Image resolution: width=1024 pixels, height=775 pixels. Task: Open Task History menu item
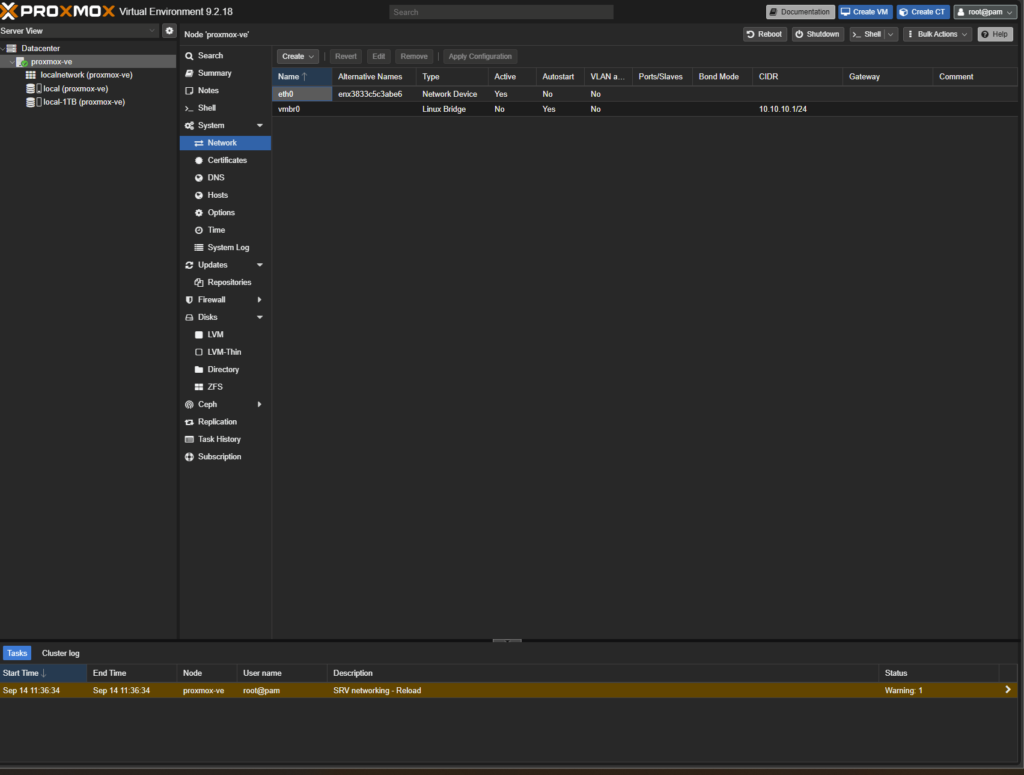[225, 439]
